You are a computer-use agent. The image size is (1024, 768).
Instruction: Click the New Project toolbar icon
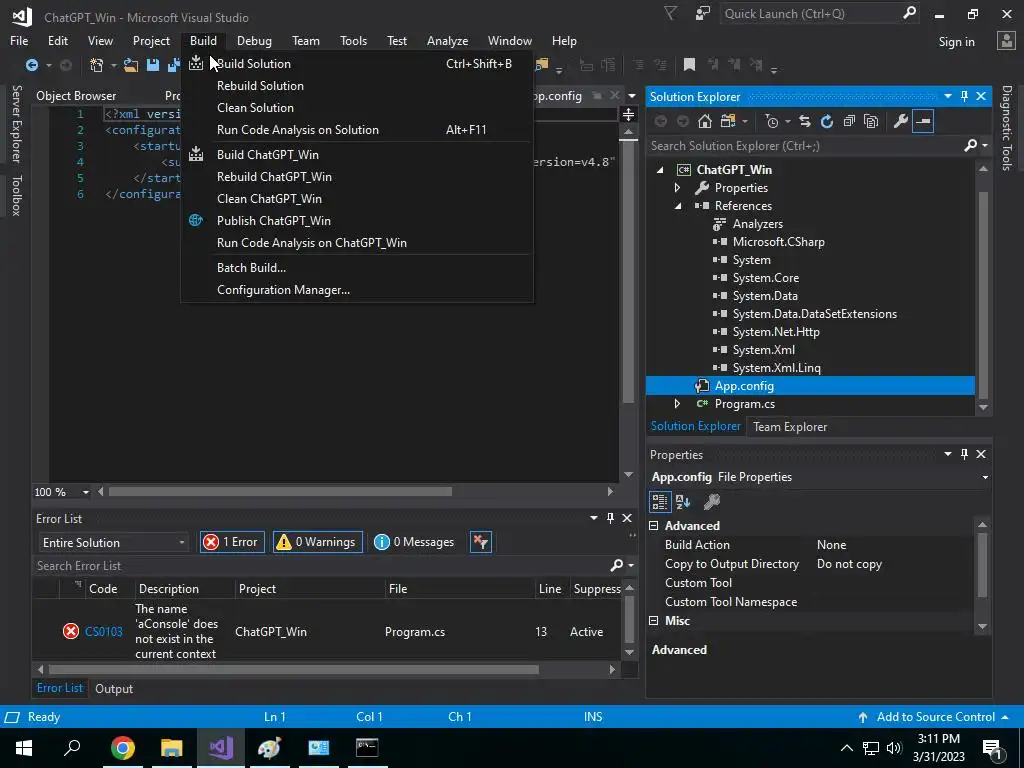click(97, 65)
